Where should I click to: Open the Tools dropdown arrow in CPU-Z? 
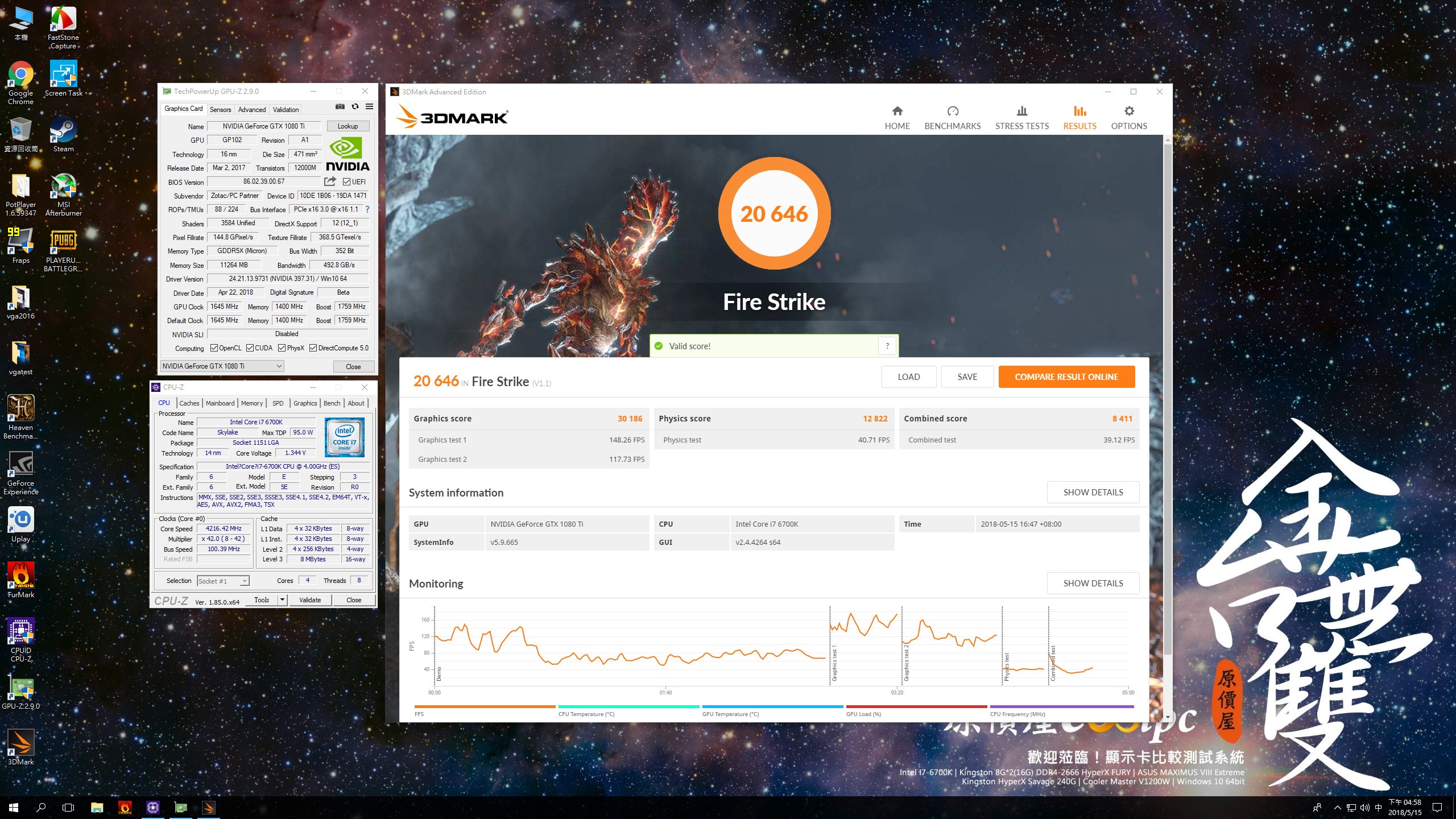(x=282, y=599)
